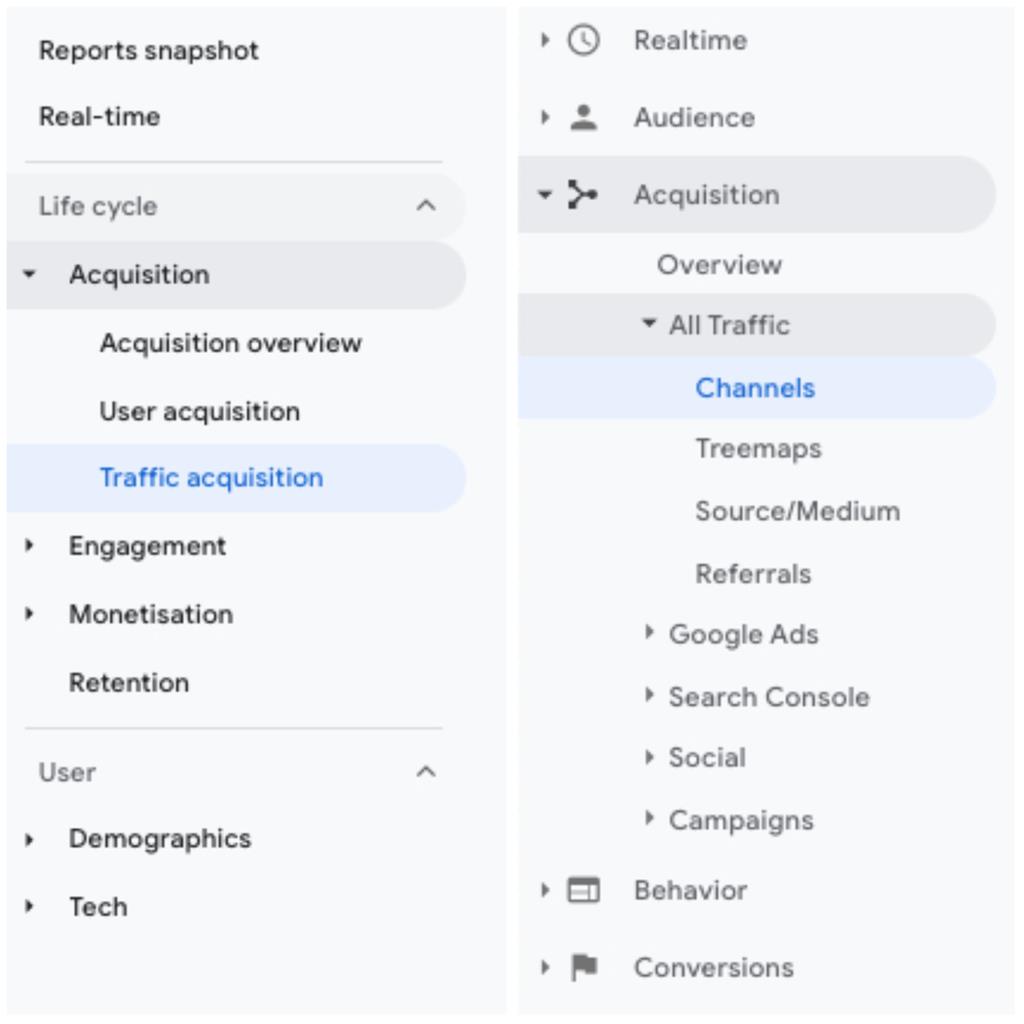Screen dimensions: 1024x1024
Task: Open the Retention report
Action: point(129,683)
